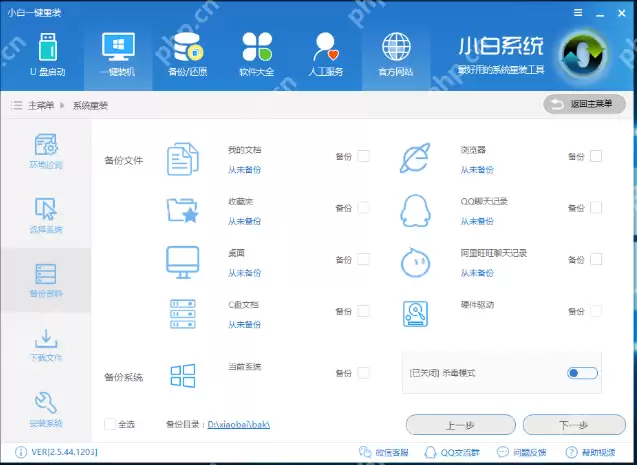Click the 当前系统 Windows logo icon
The width and height of the screenshot is (637, 465).
coord(183,376)
